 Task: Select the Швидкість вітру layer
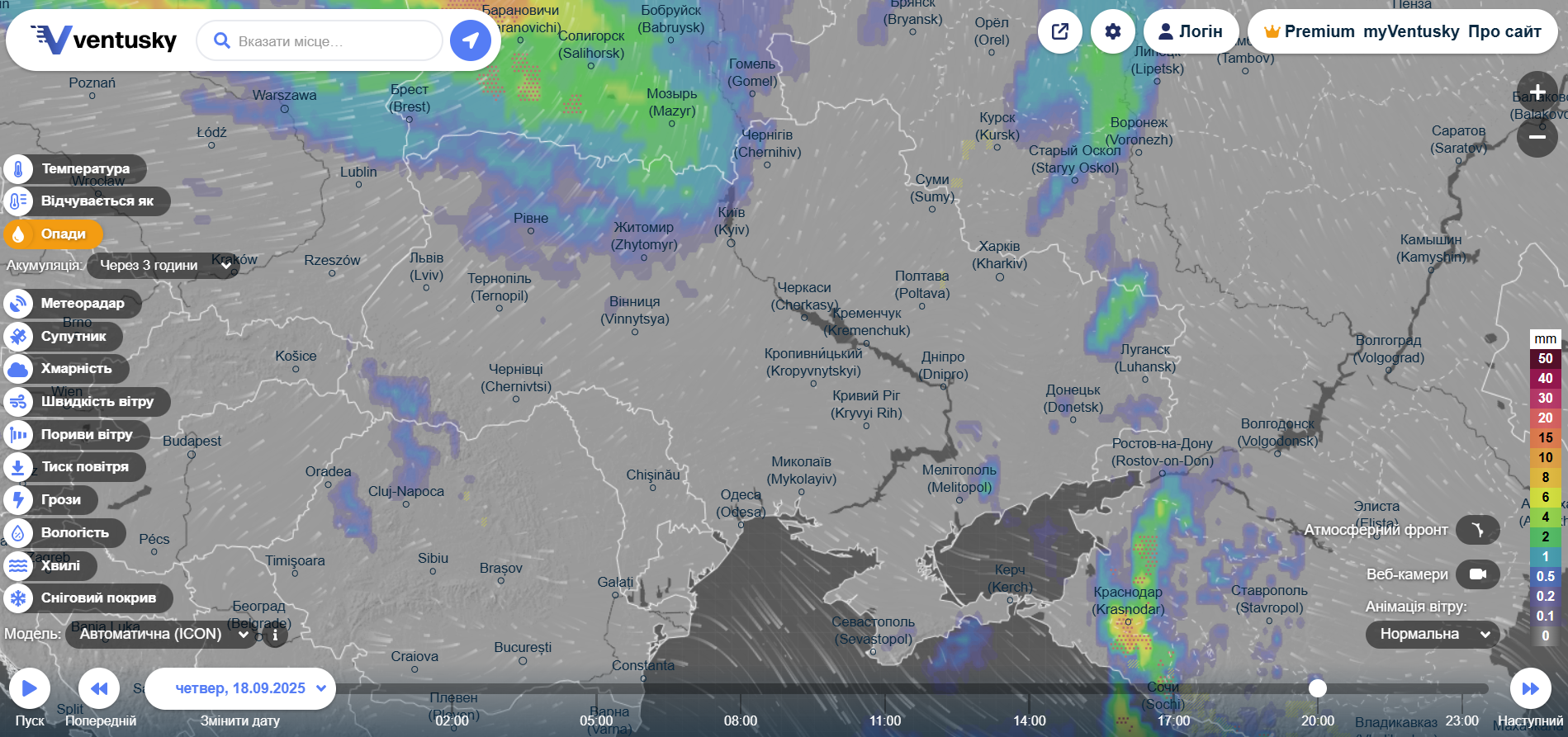point(86,402)
